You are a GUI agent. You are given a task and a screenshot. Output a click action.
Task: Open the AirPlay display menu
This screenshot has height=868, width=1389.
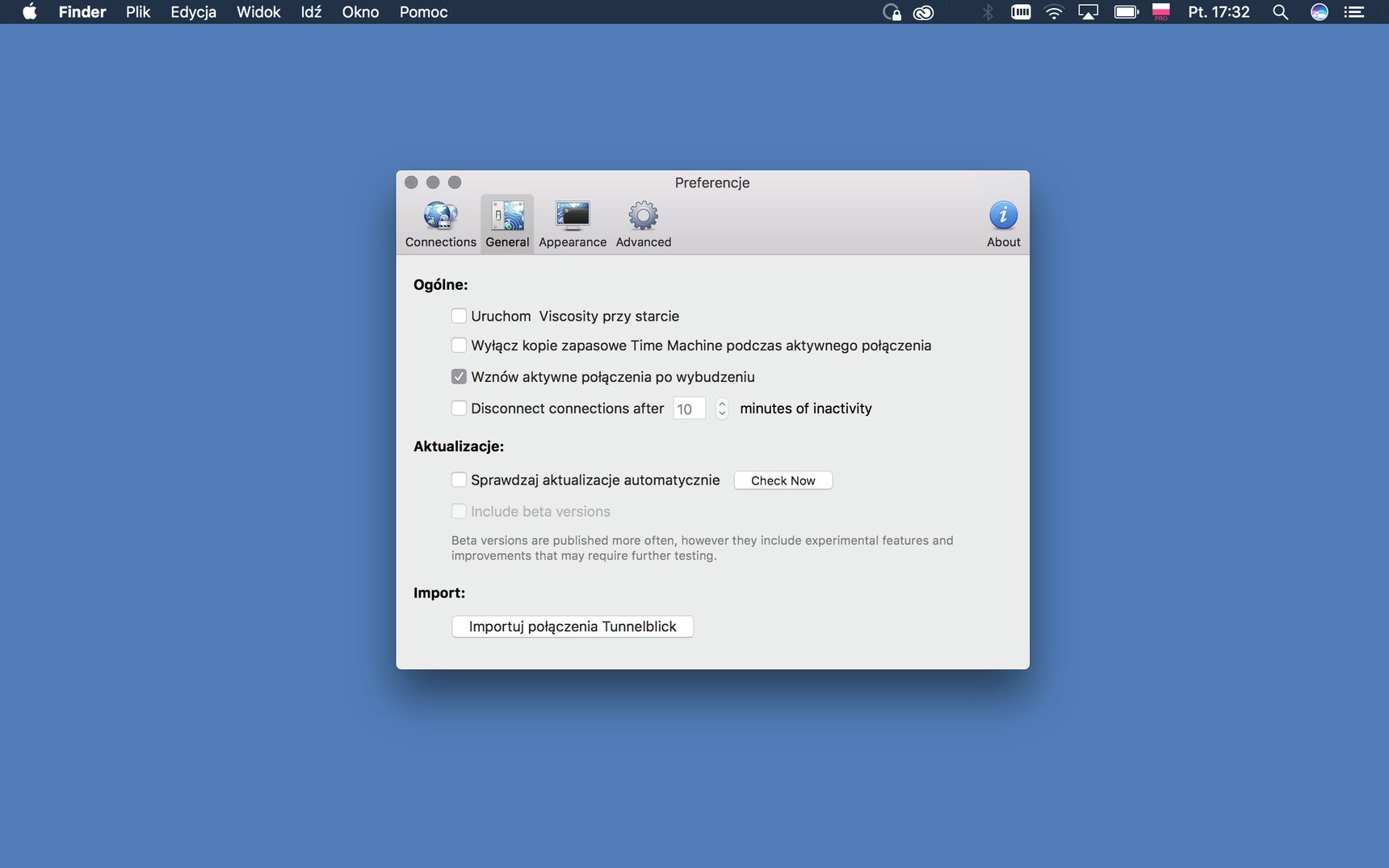[1089, 12]
